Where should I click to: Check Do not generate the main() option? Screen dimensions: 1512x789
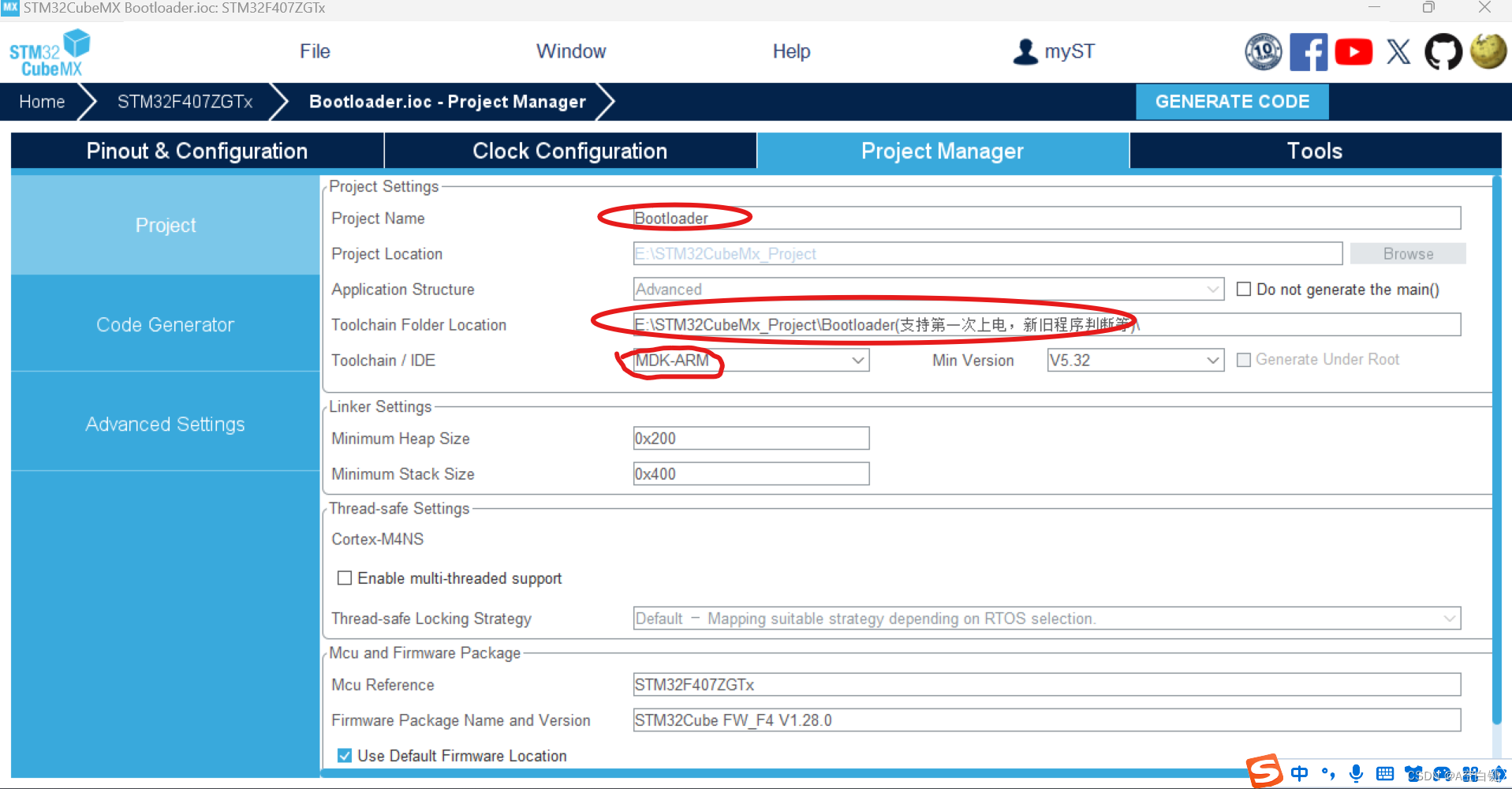[x=1244, y=289]
